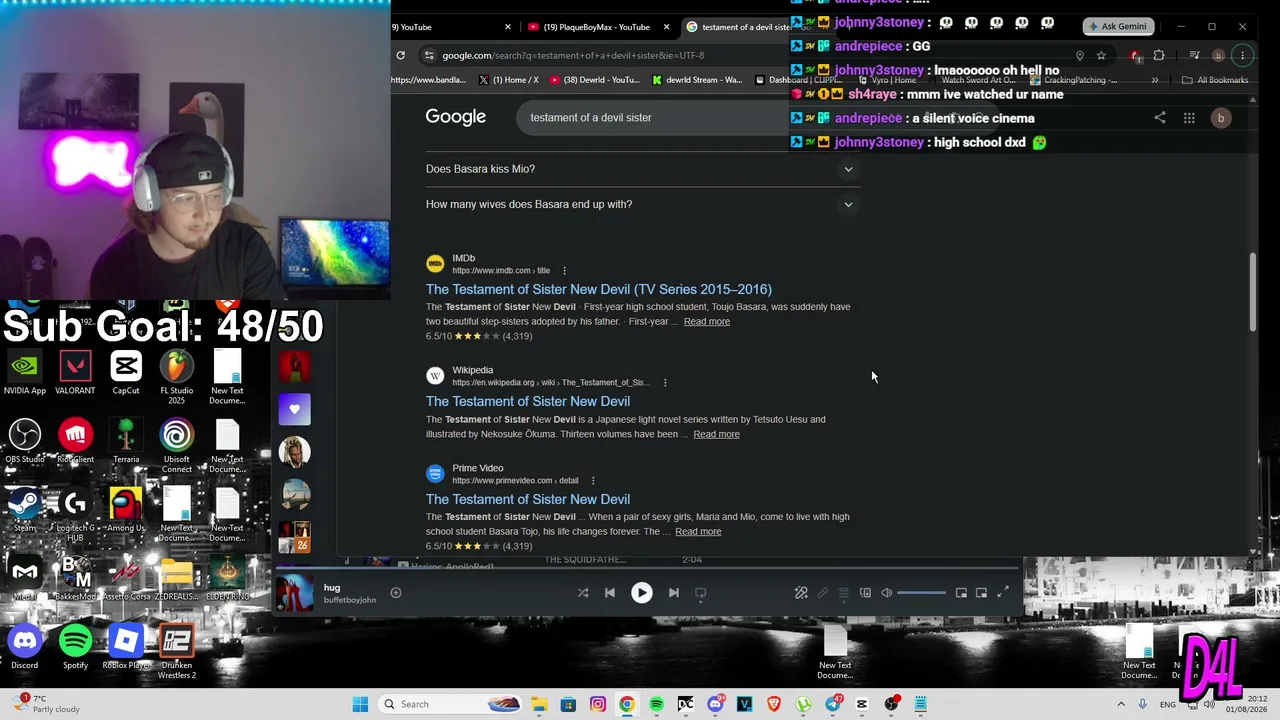The image size is (1280, 720).
Task: Adjust the Spotify volume slider
Action: pyautogui.click(x=921, y=593)
